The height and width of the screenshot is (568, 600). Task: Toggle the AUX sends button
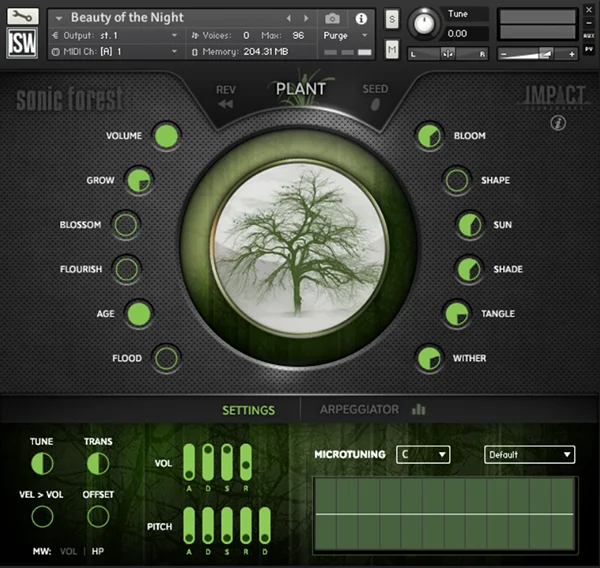[589, 36]
